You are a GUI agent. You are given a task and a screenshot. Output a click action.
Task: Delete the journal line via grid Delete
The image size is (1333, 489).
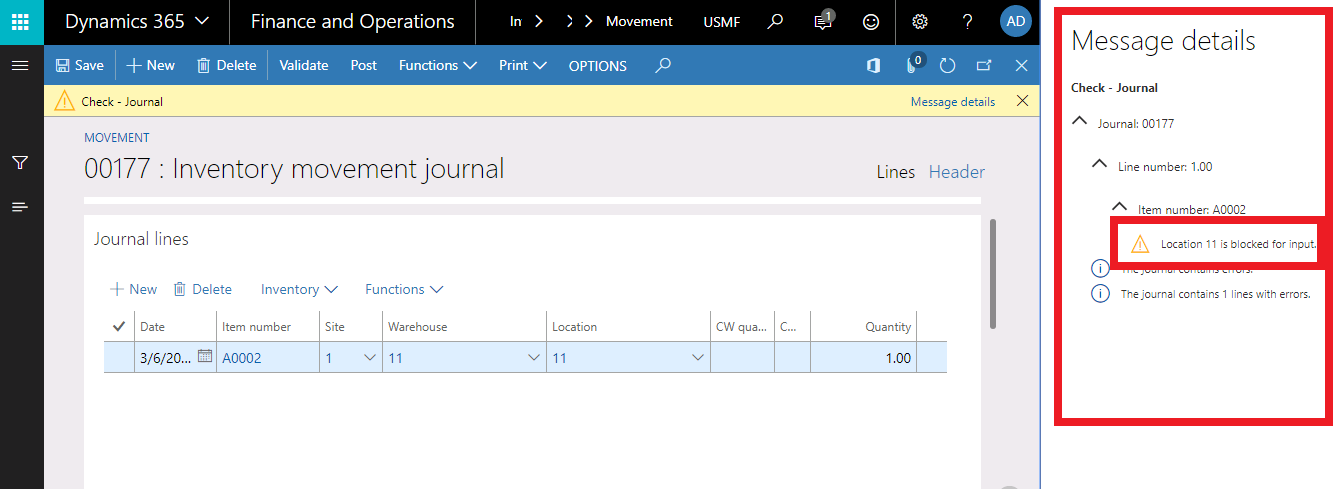click(203, 289)
